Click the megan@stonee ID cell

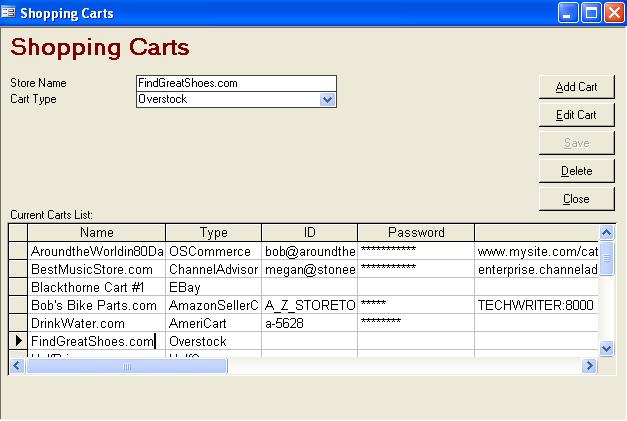(x=310, y=269)
